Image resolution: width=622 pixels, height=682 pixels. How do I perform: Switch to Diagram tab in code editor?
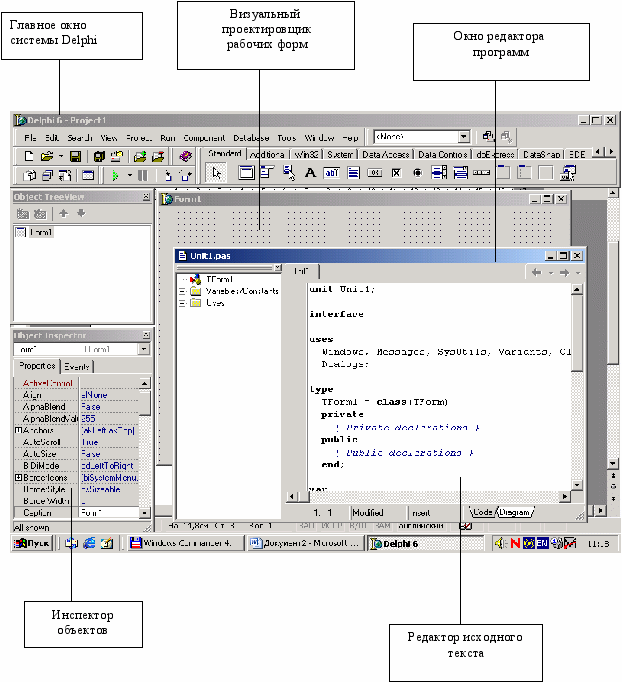pyautogui.click(x=515, y=512)
